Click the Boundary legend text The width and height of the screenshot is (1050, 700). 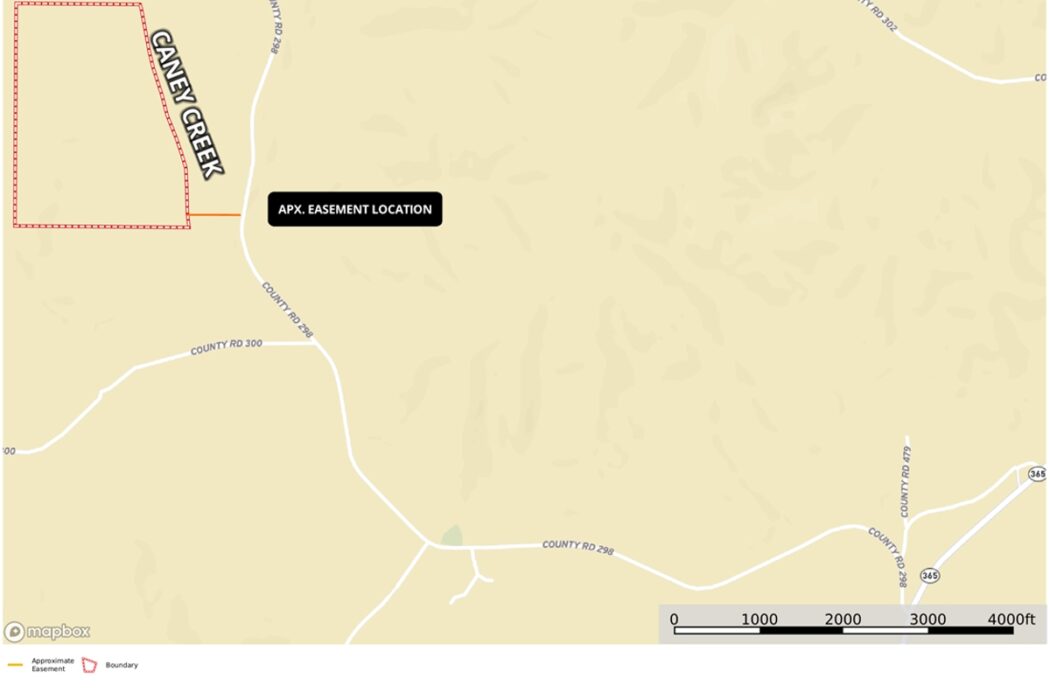(x=122, y=665)
